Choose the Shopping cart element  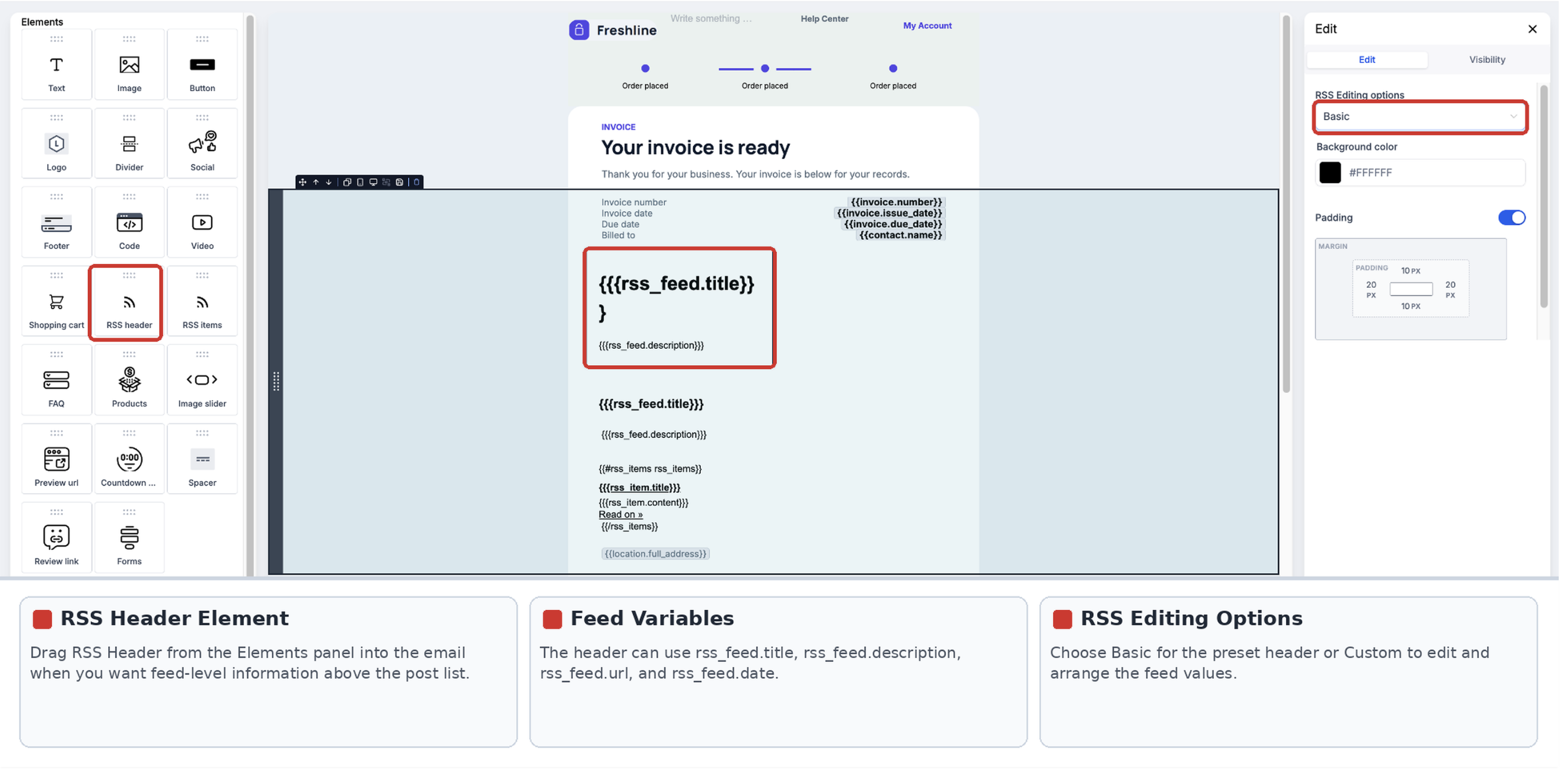[56, 302]
